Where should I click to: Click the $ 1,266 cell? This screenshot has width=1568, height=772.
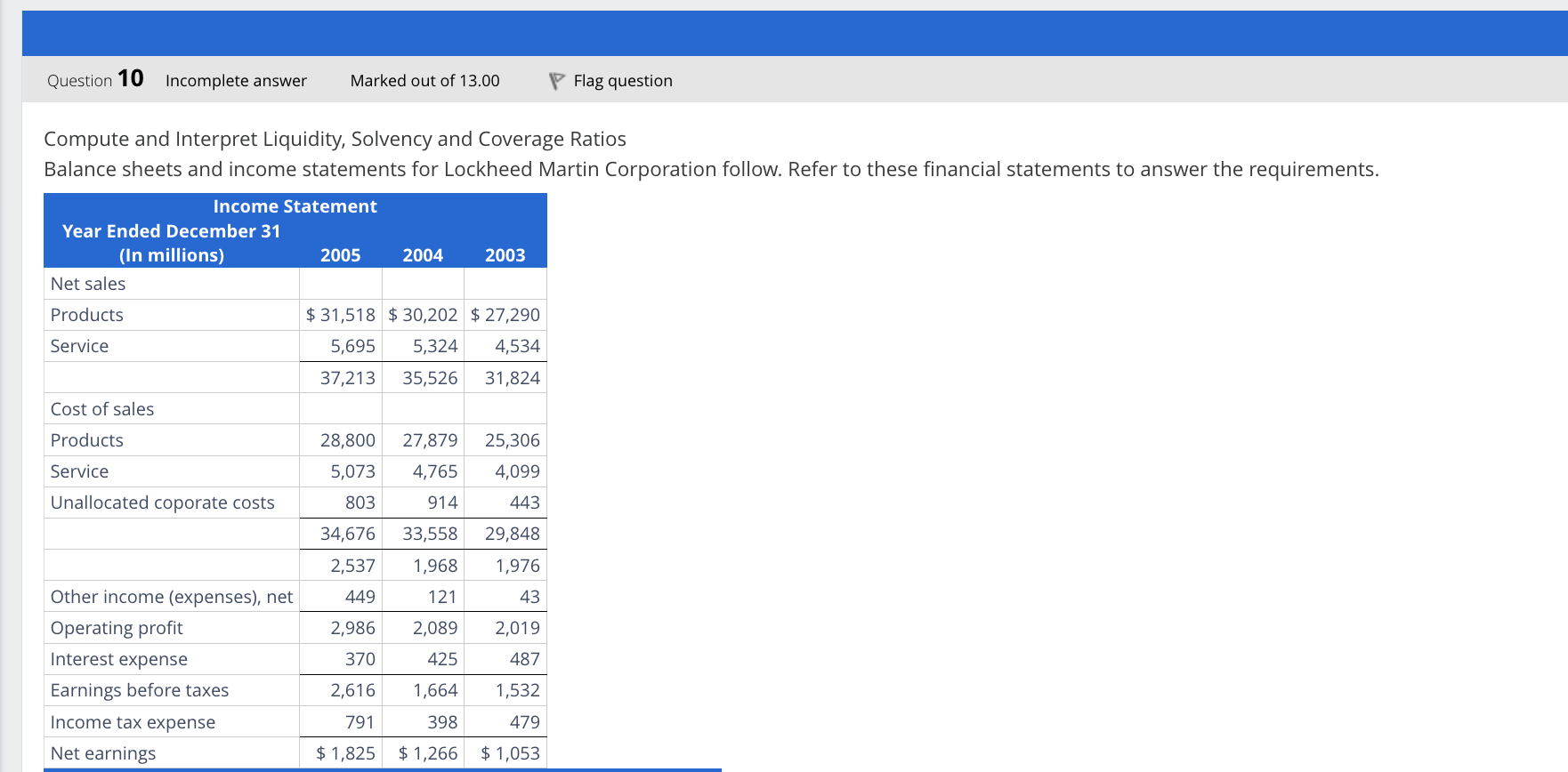coord(423,753)
